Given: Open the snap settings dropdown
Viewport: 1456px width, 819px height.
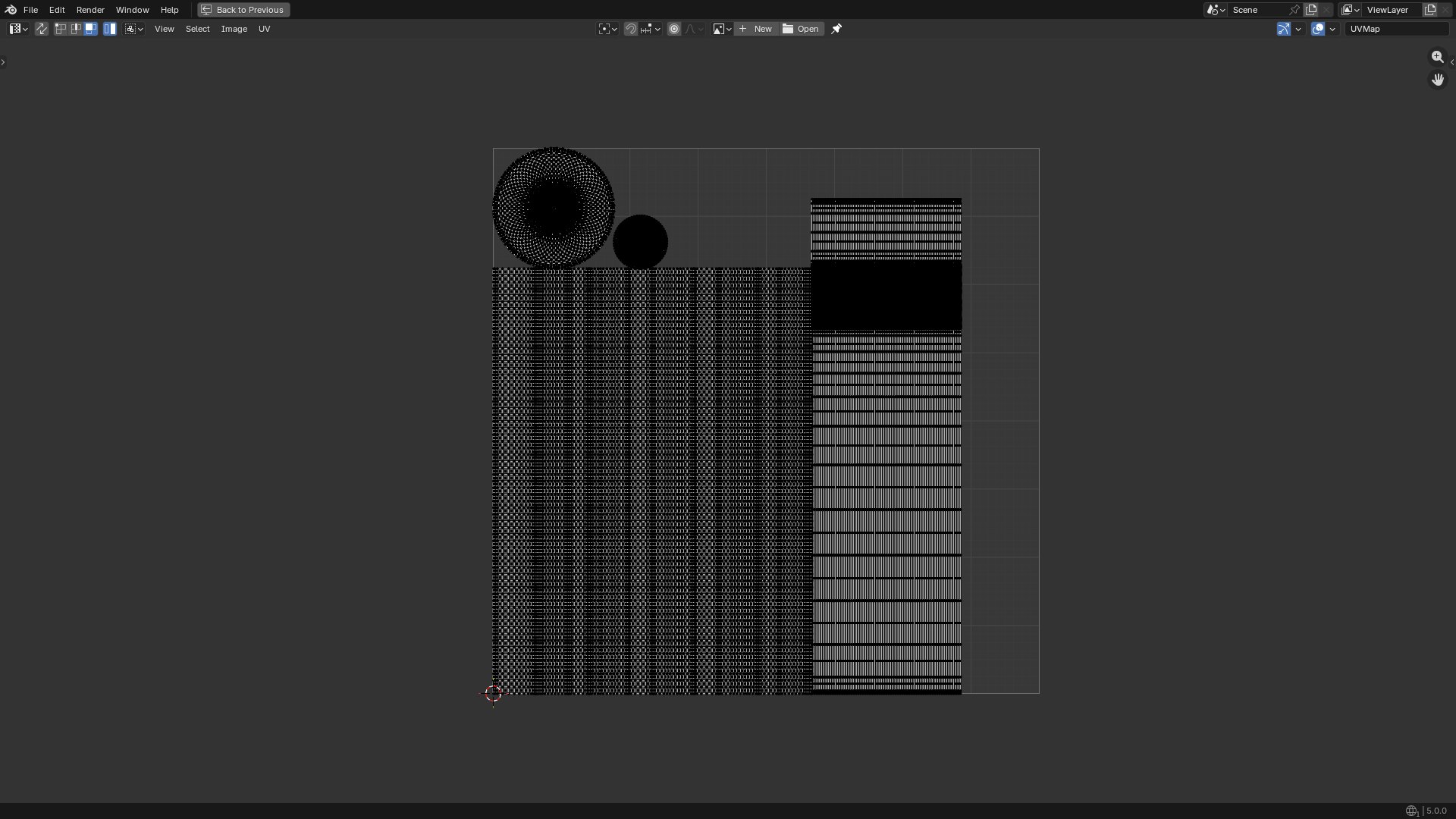Looking at the screenshot, I should (650, 29).
